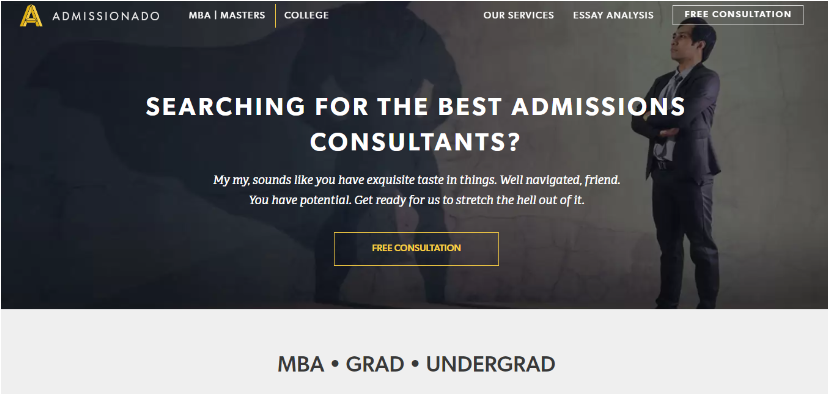Click the ADMISSIONADO wordmark text
The width and height of the screenshot is (832, 394).
pos(106,16)
